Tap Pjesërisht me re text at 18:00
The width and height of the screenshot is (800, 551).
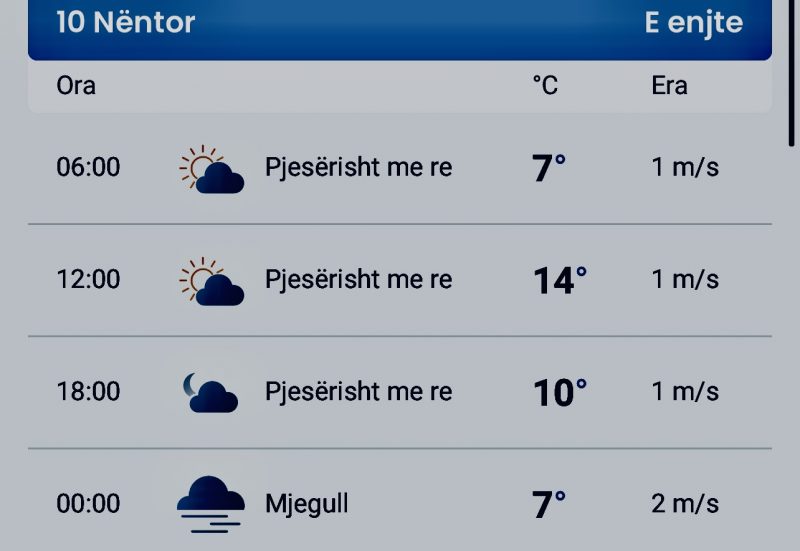(359, 392)
